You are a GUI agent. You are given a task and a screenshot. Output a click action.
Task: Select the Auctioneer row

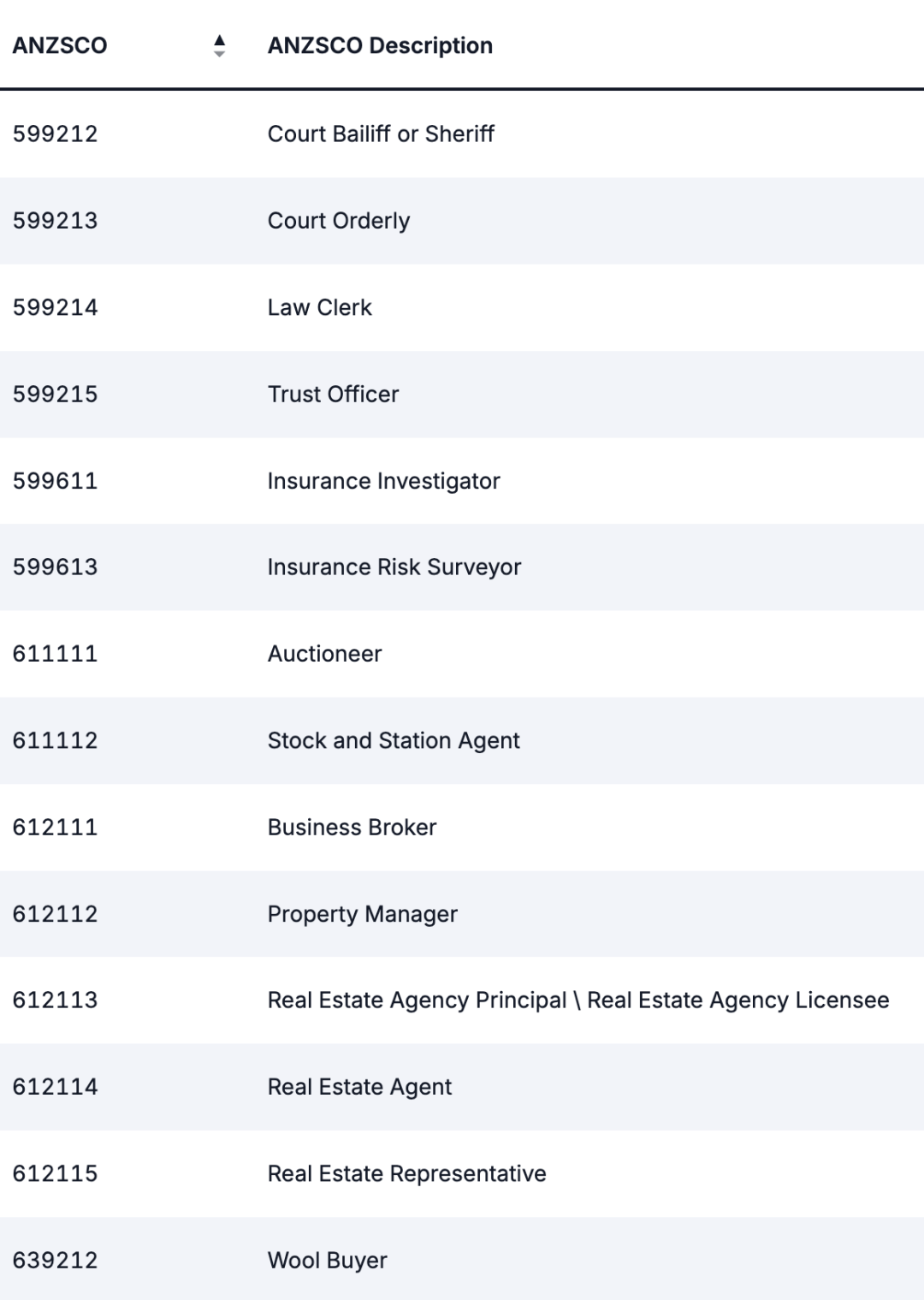462,654
